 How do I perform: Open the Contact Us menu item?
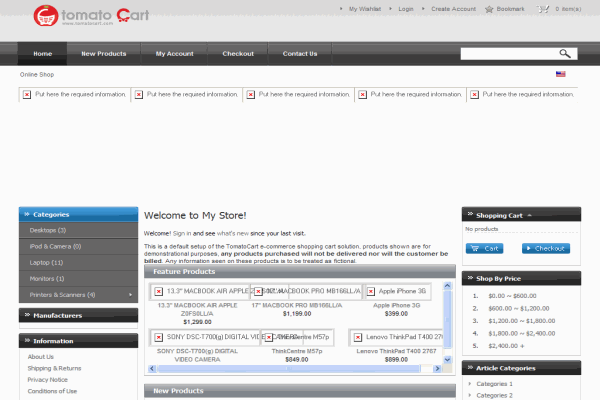click(299, 53)
